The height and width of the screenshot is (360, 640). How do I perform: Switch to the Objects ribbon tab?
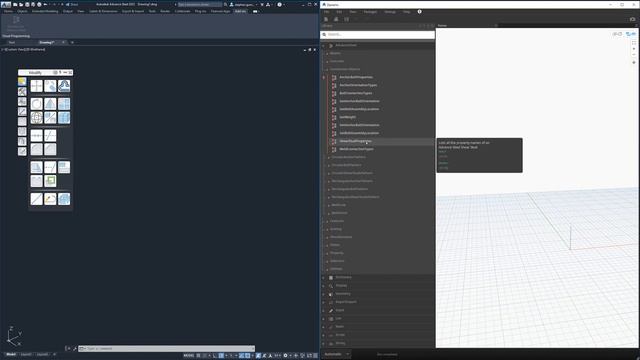22,11
